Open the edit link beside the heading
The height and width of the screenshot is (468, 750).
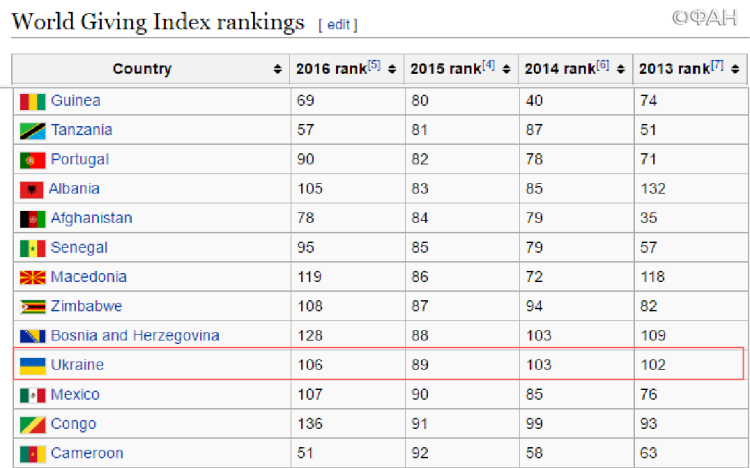point(337,24)
